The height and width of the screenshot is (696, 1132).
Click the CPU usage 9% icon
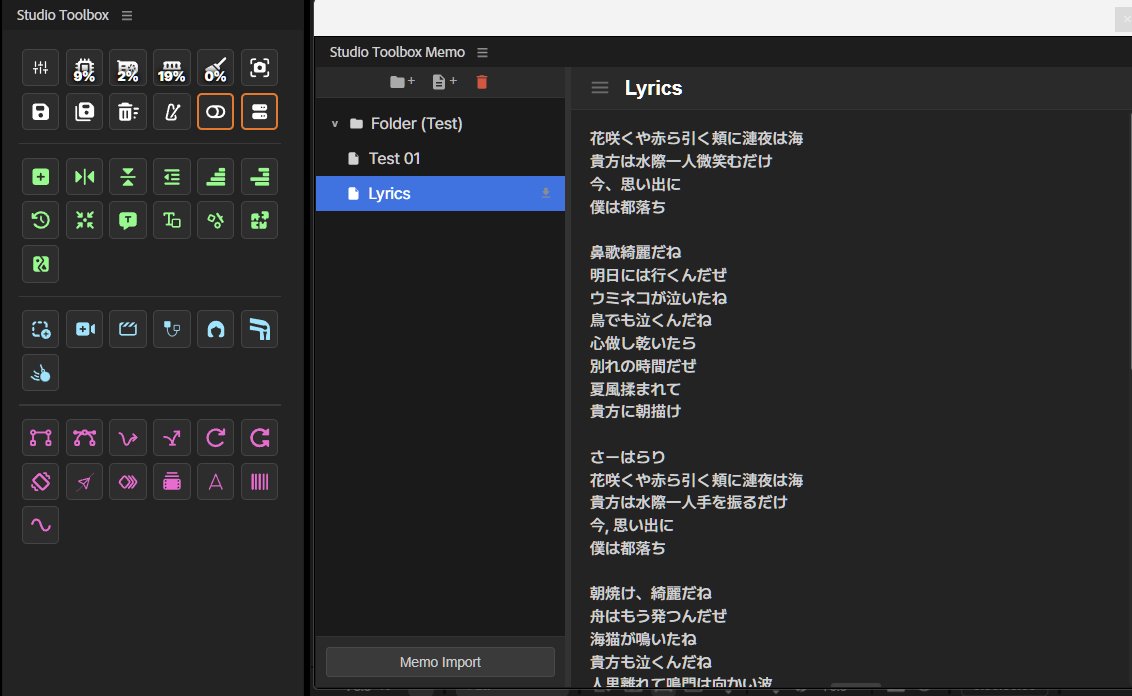point(84,68)
